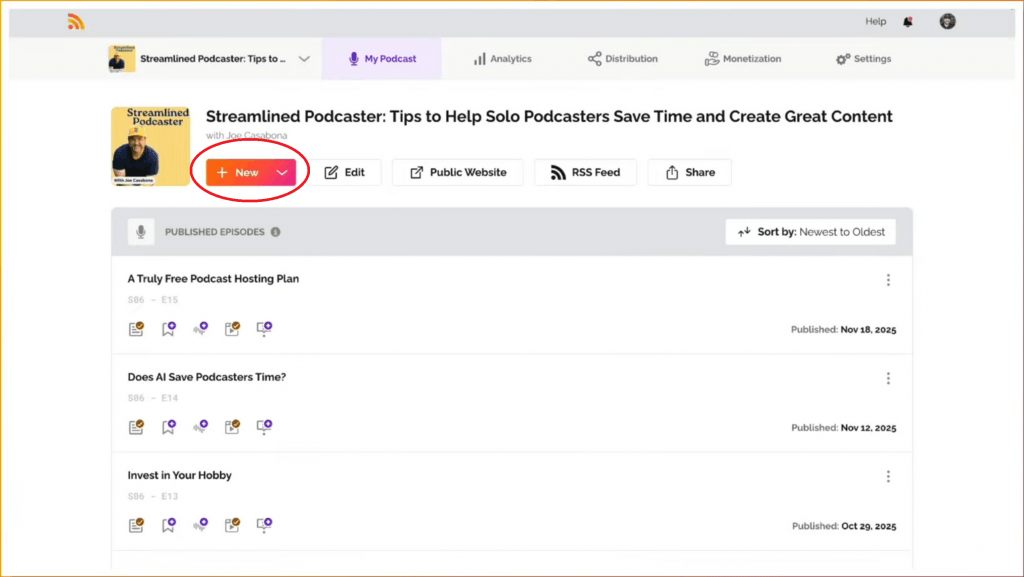Viewport: 1024px width, 577px height.
Task: Click the microphone icon beside Published Episodes
Action: tap(141, 231)
